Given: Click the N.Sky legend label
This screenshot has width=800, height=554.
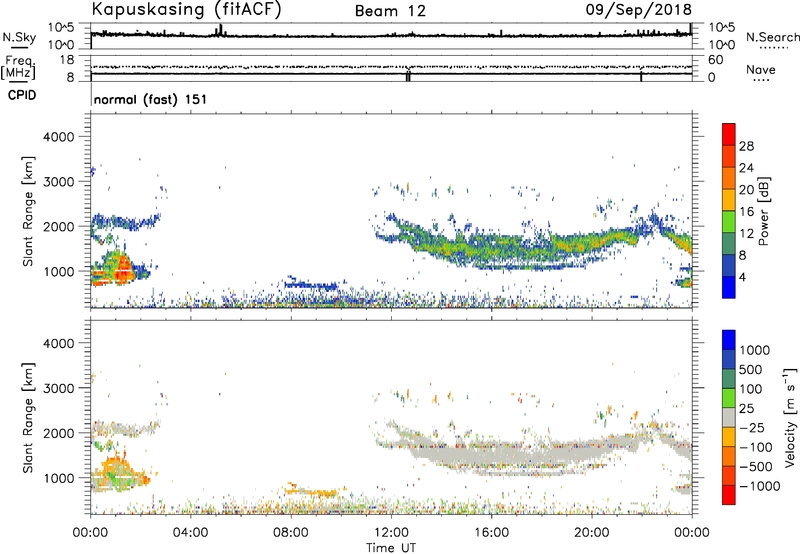Looking at the screenshot, I should 19,37.
